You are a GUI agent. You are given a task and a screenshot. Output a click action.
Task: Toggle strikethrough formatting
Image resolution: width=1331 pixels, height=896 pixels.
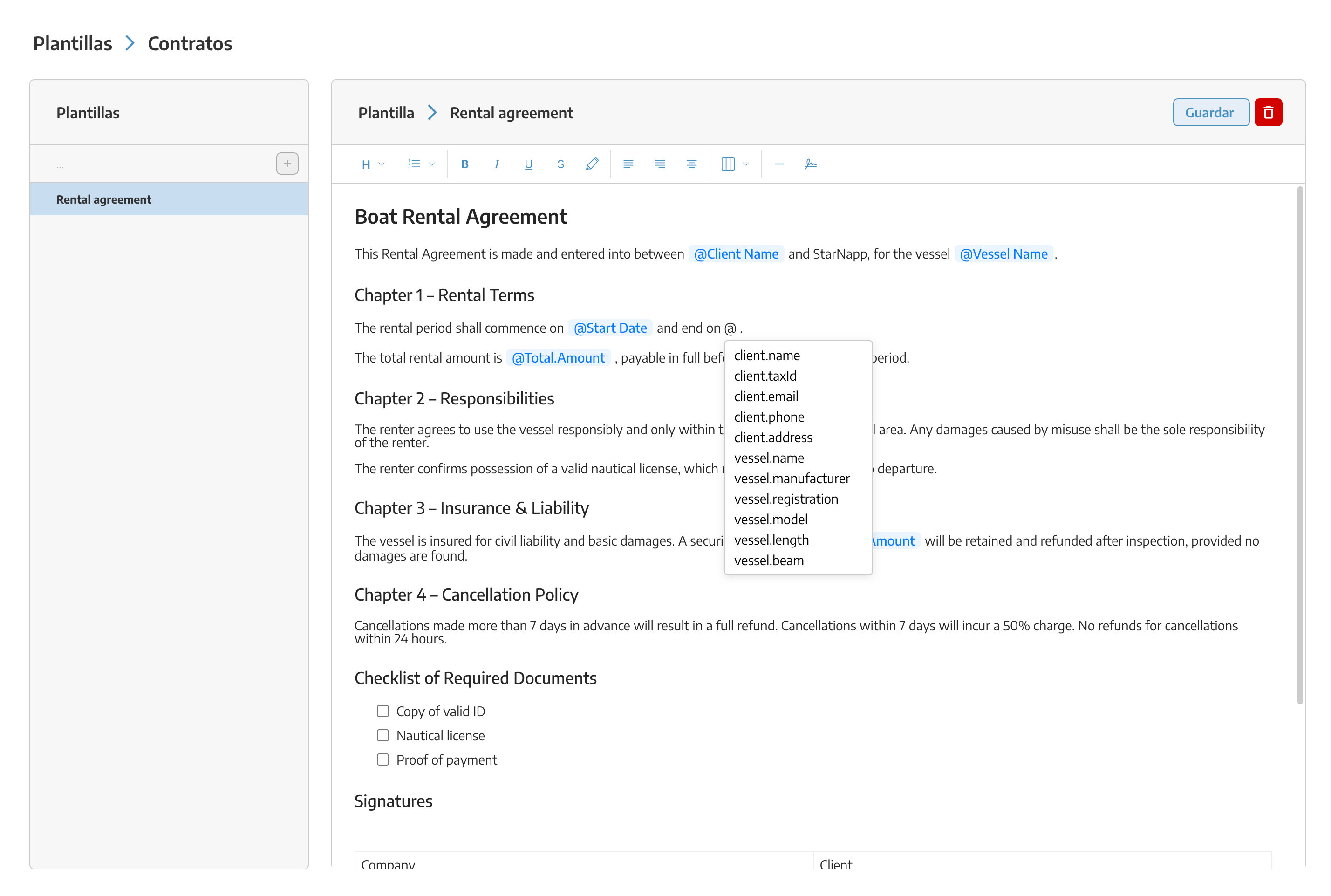(x=560, y=164)
